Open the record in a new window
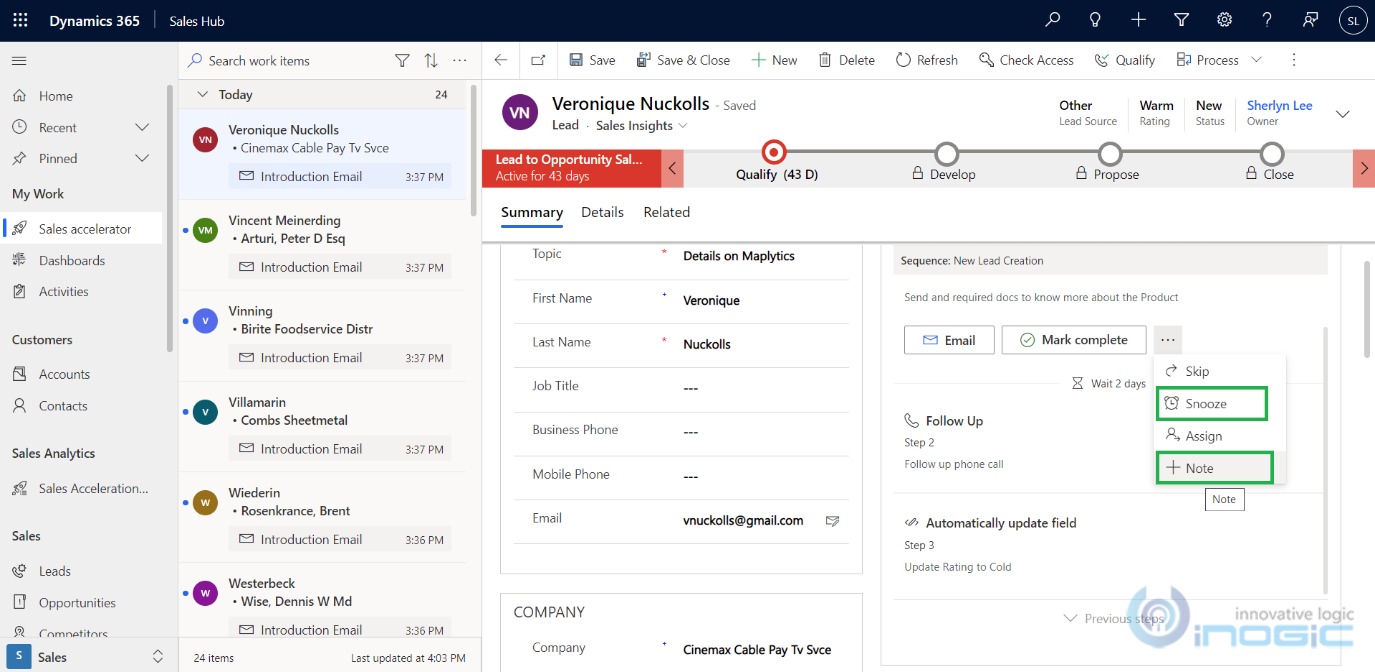This screenshot has height=672, width=1375. click(538, 60)
